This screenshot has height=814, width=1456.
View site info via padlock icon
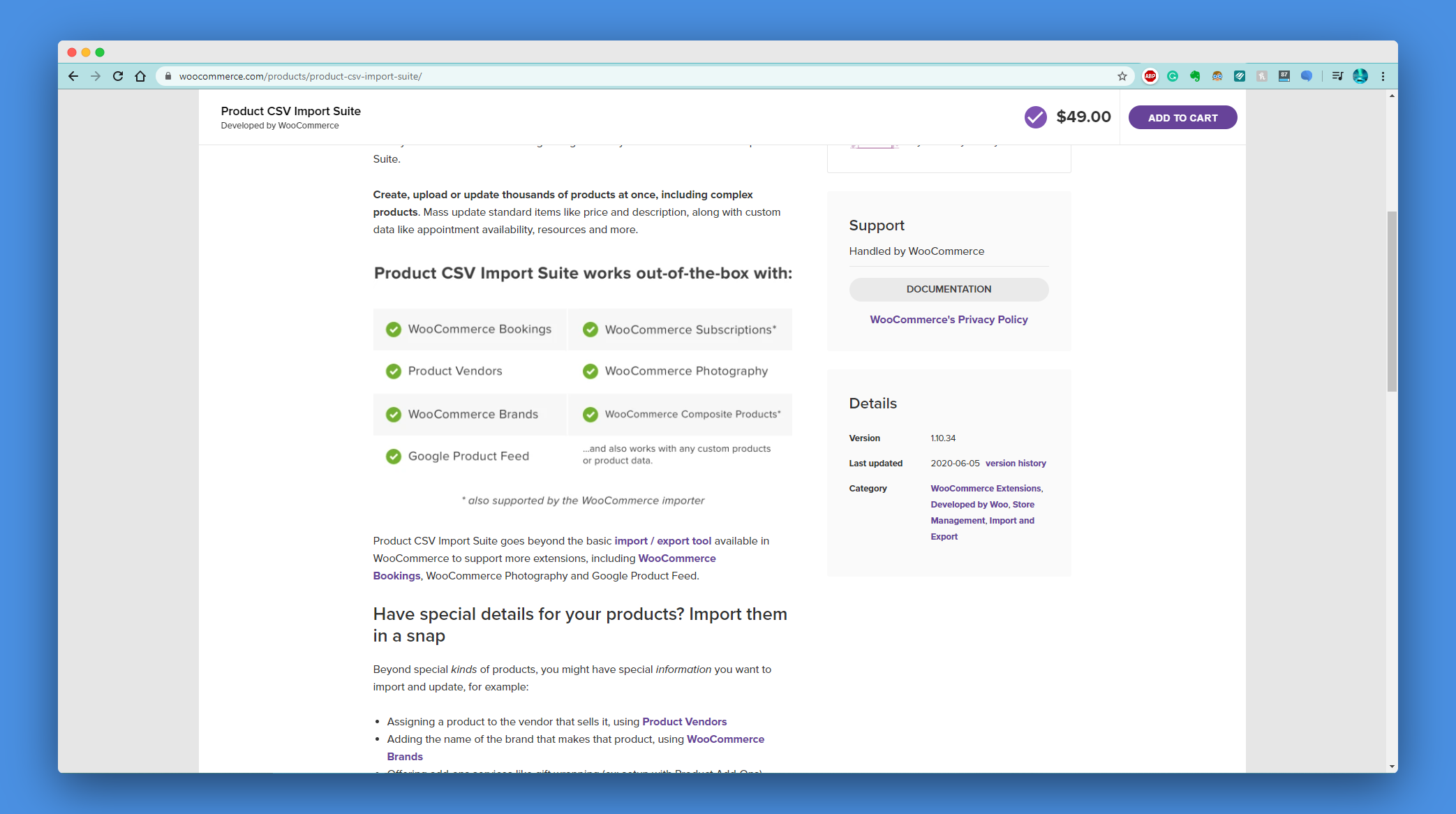coord(168,76)
